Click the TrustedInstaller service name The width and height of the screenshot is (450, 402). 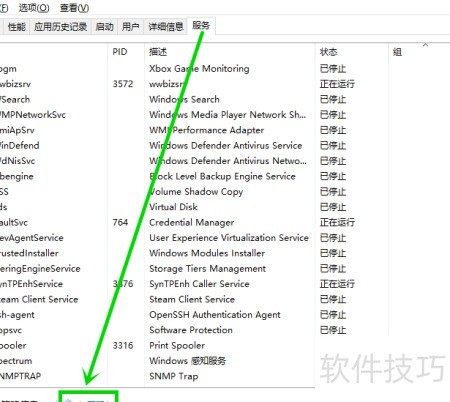coord(29,253)
